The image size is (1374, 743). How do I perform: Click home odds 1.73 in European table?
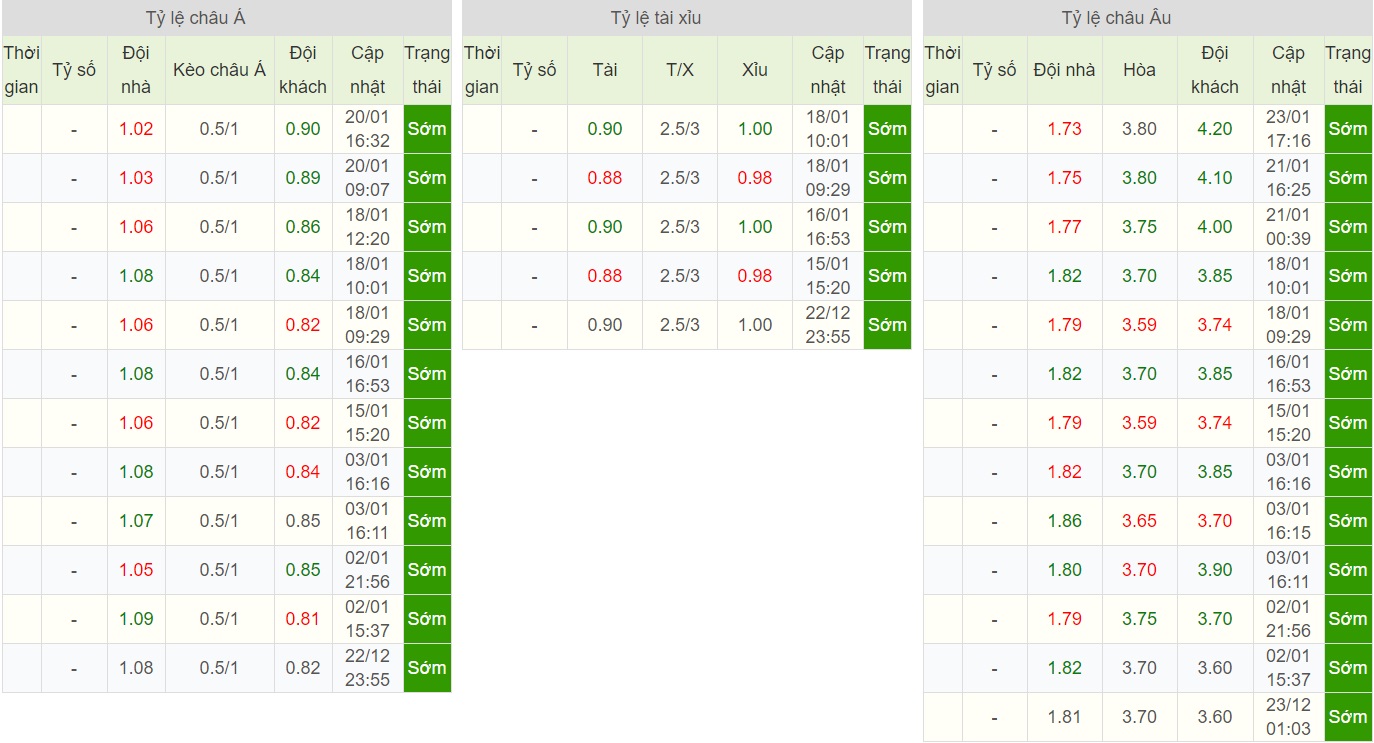point(1065,129)
